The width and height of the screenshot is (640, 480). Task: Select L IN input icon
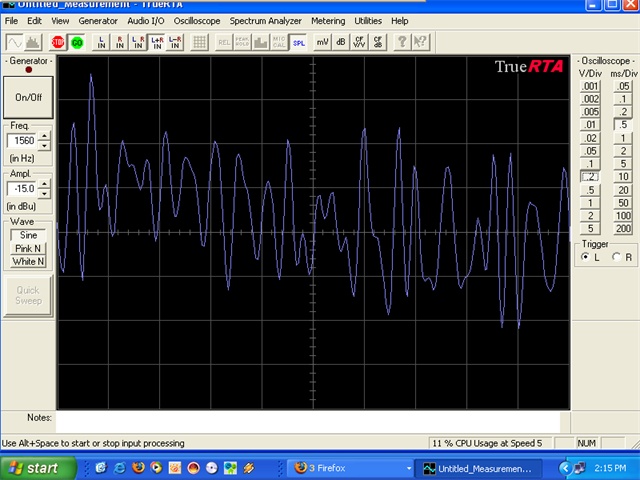coord(101,42)
